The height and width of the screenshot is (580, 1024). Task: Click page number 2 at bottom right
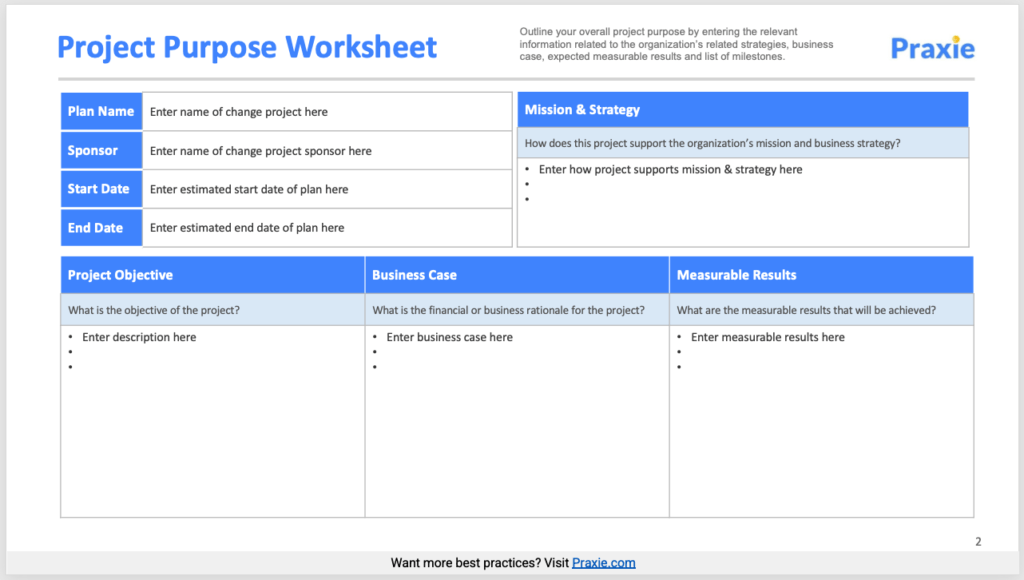[x=978, y=541]
